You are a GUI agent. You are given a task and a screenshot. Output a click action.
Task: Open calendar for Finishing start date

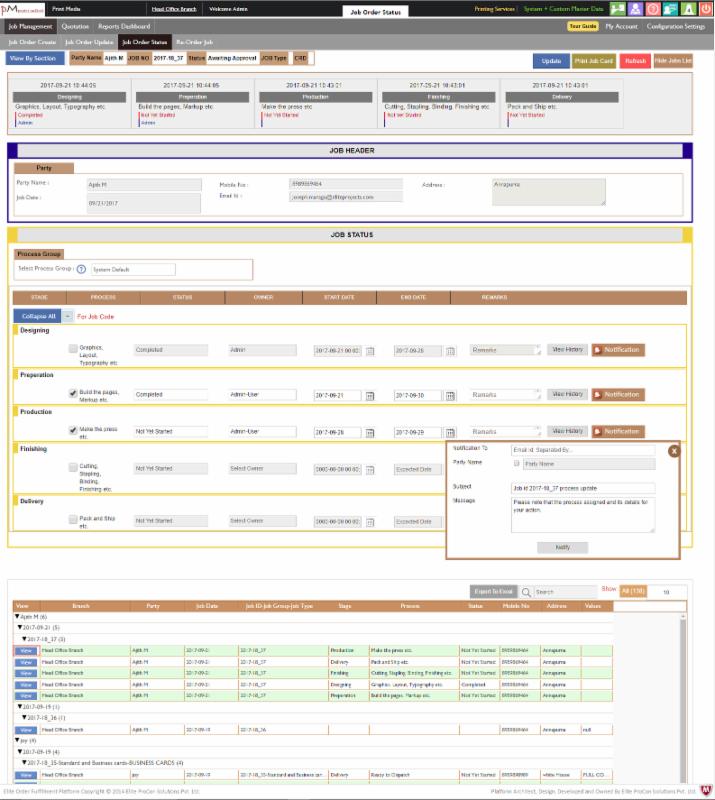tap(370, 469)
